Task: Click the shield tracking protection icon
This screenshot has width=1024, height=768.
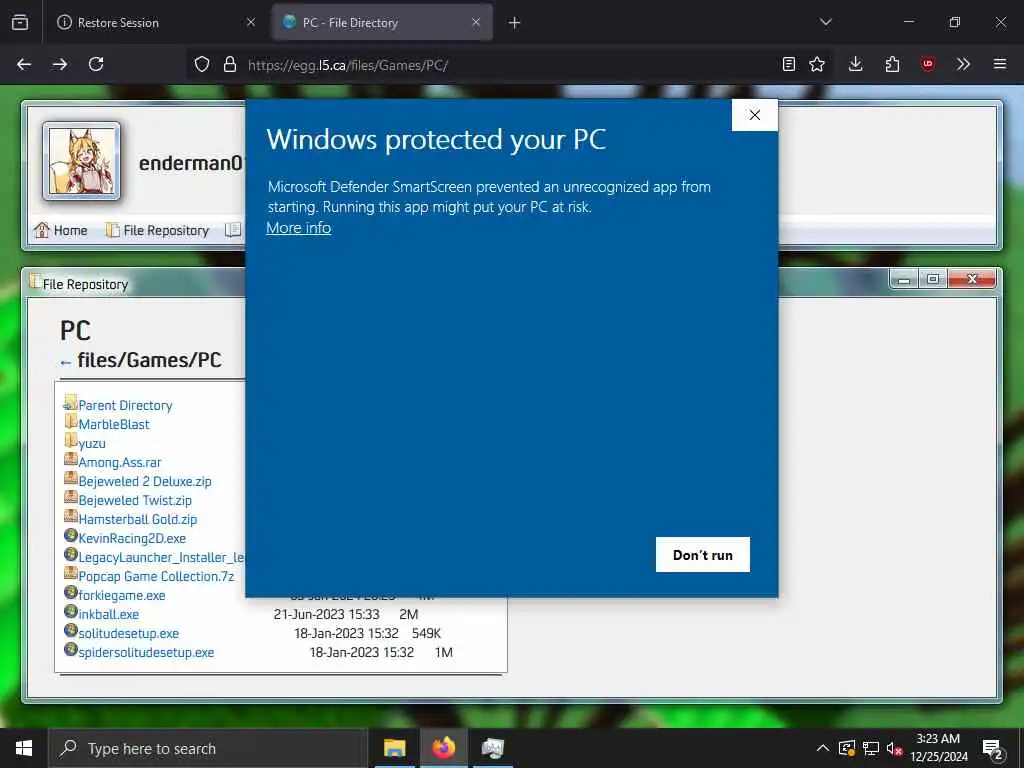Action: coord(202,64)
